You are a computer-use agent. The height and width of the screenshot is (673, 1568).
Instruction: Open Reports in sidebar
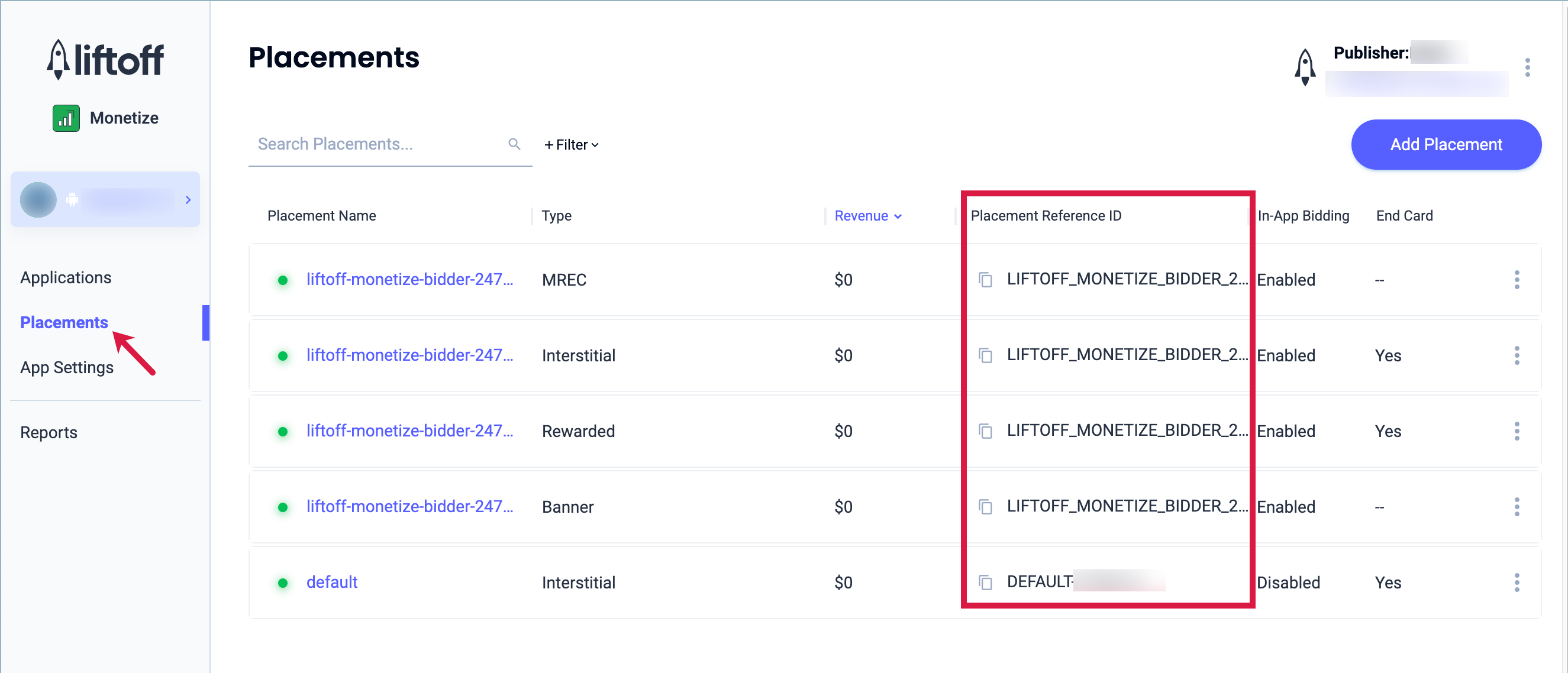[x=49, y=433]
